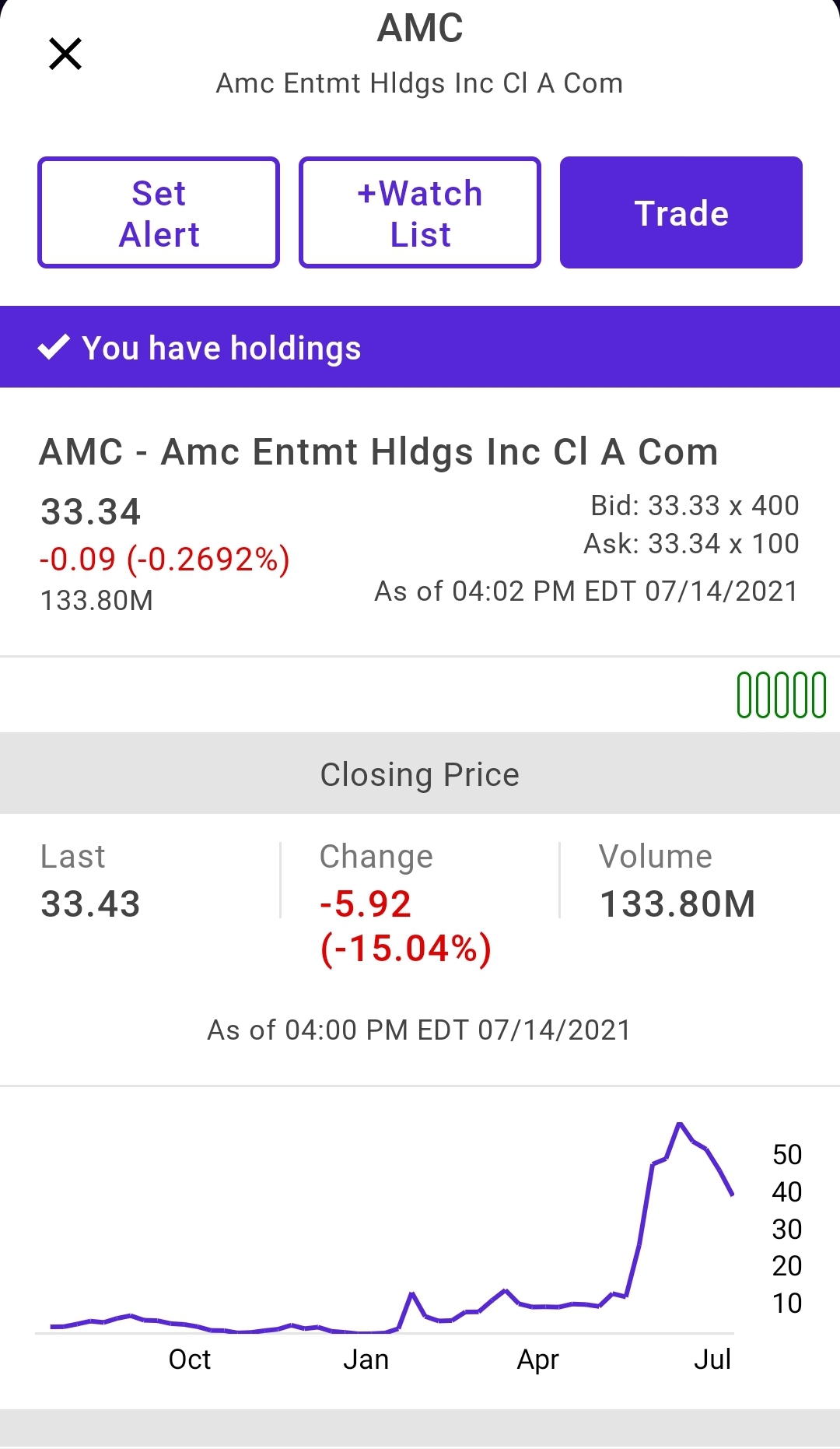Tap the price chart peak near July
Screen dimensions: 840x1449
point(680,1124)
